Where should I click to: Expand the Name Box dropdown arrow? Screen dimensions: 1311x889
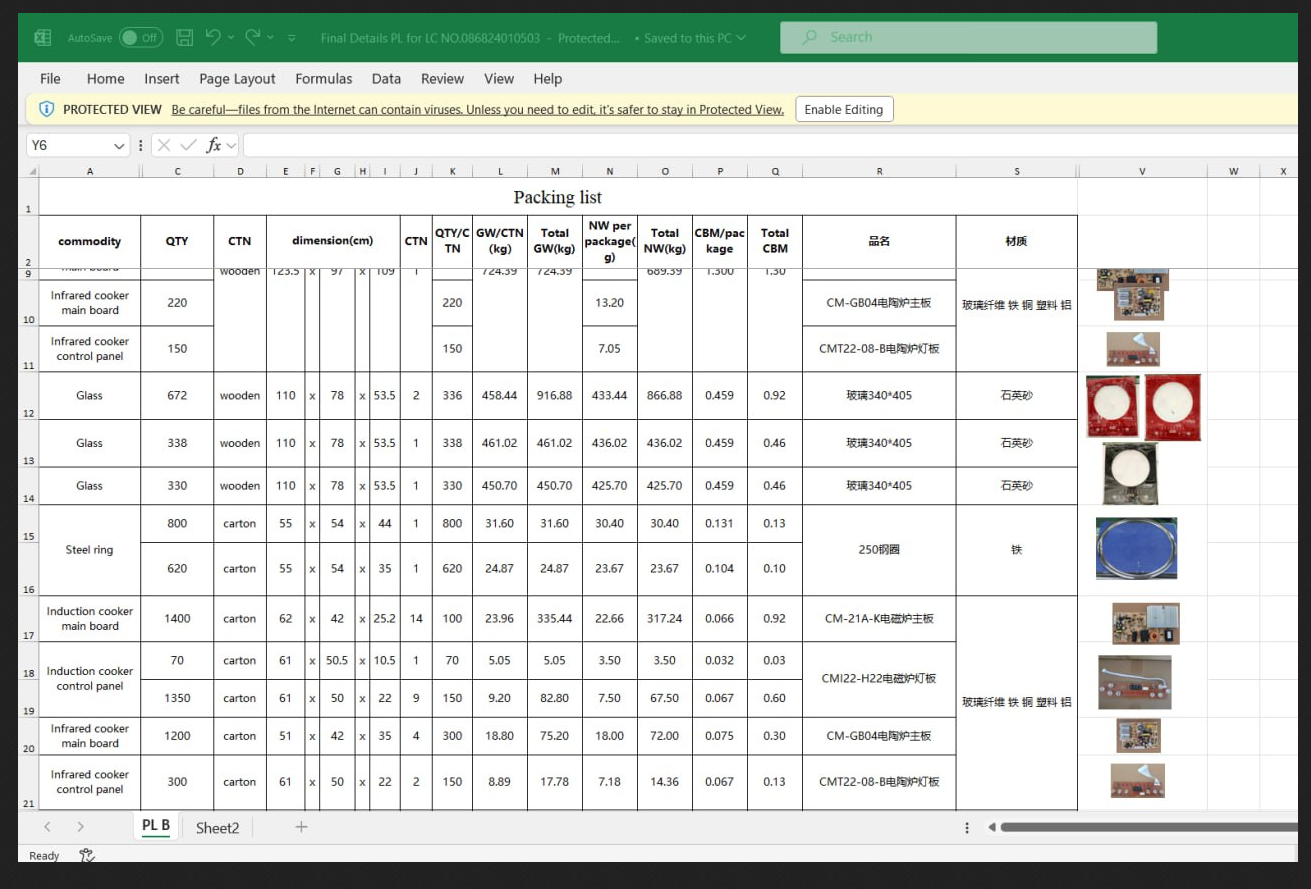point(120,146)
